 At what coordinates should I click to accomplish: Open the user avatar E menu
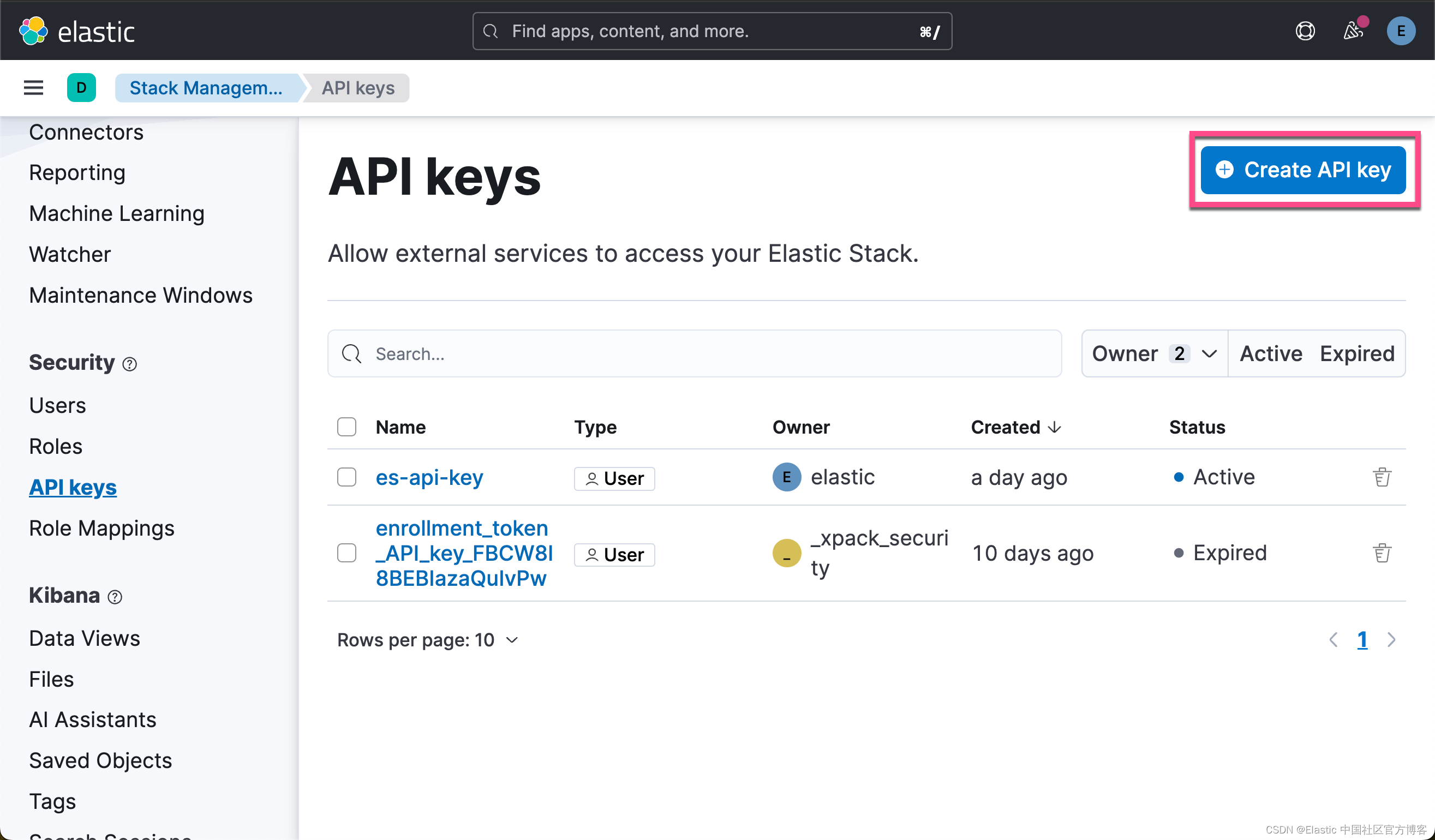coord(1400,31)
